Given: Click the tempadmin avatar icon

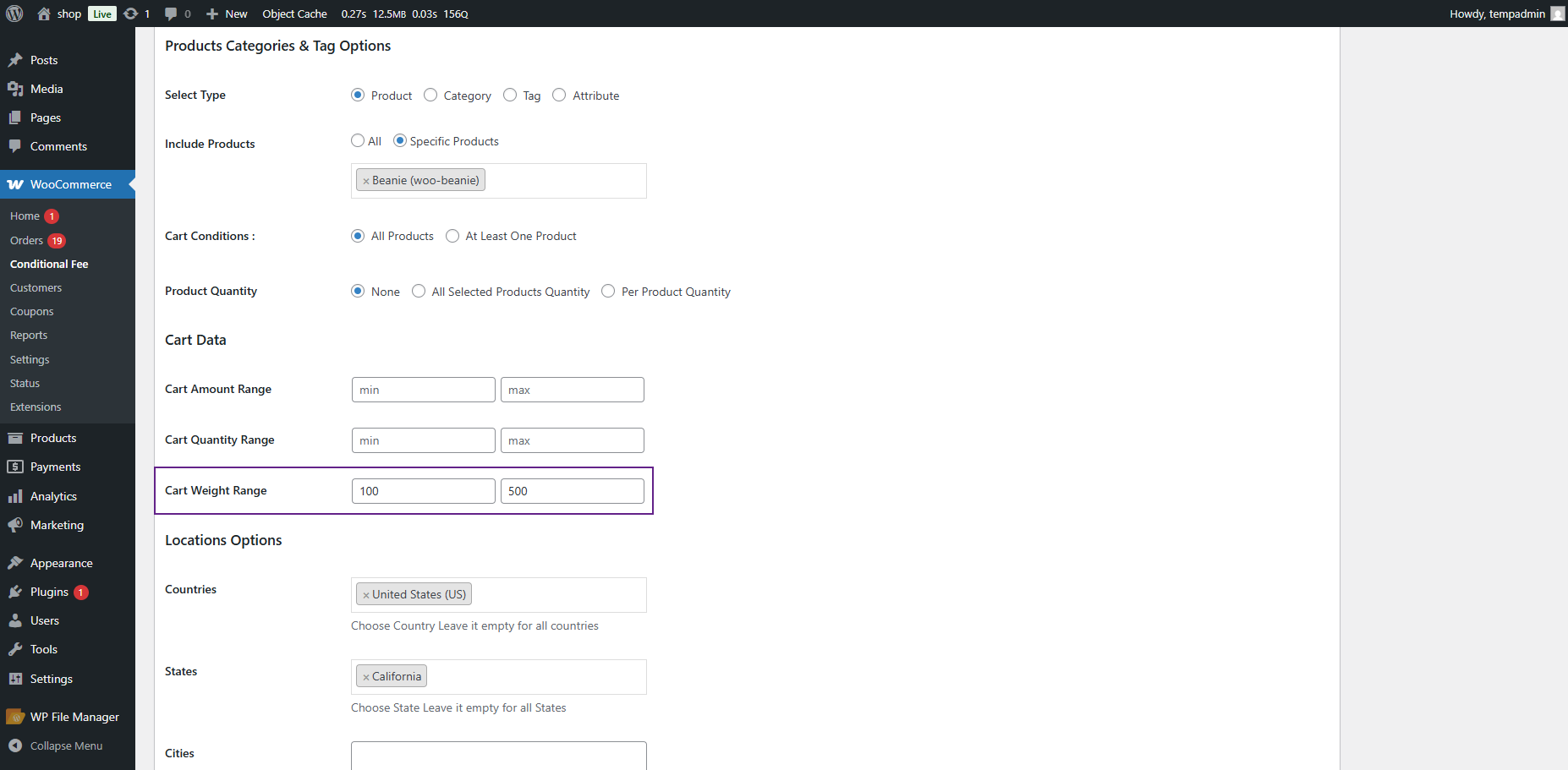Looking at the screenshot, I should coord(1557,14).
